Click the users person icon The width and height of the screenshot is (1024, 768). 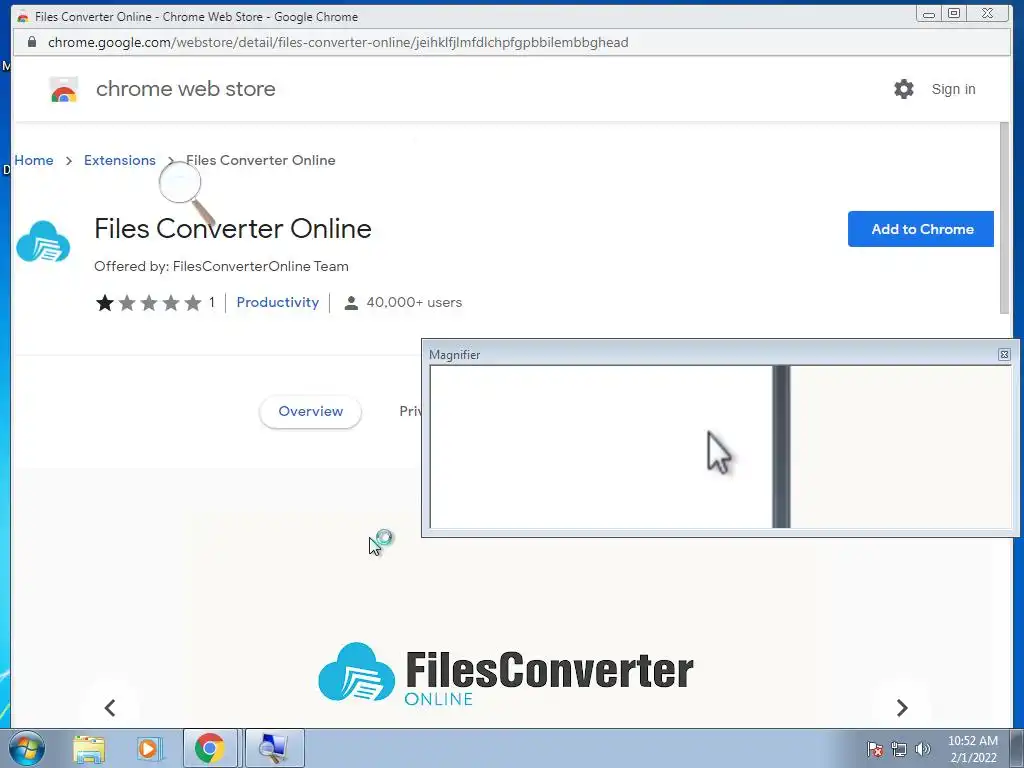351,302
